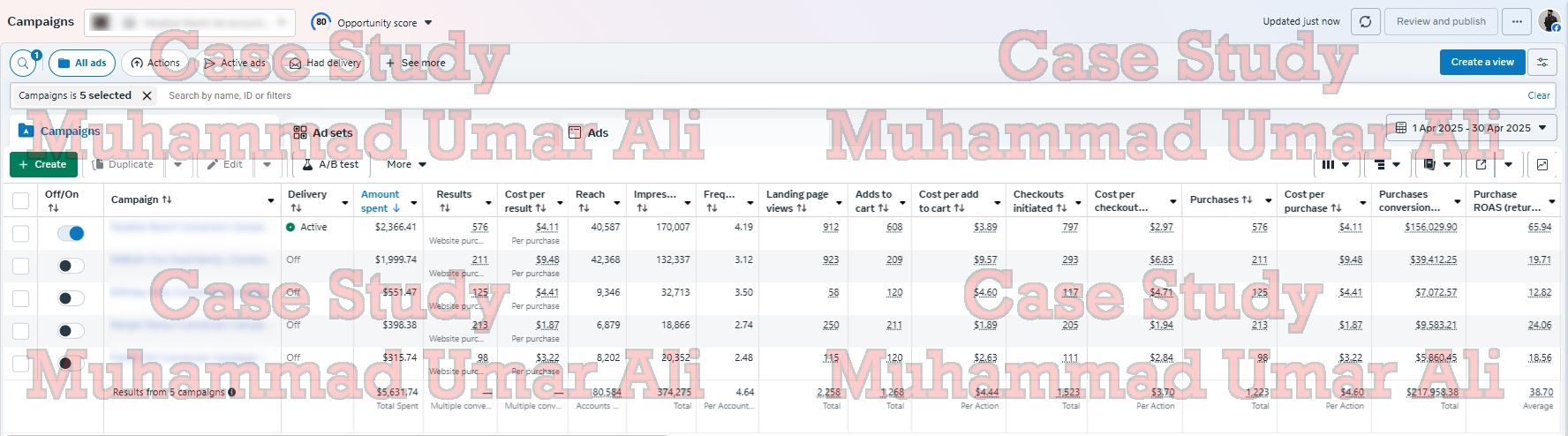Image resolution: width=1568 pixels, height=436 pixels.
Task: Switch to the Ad sets tab
Action: (x=323, y=132)
